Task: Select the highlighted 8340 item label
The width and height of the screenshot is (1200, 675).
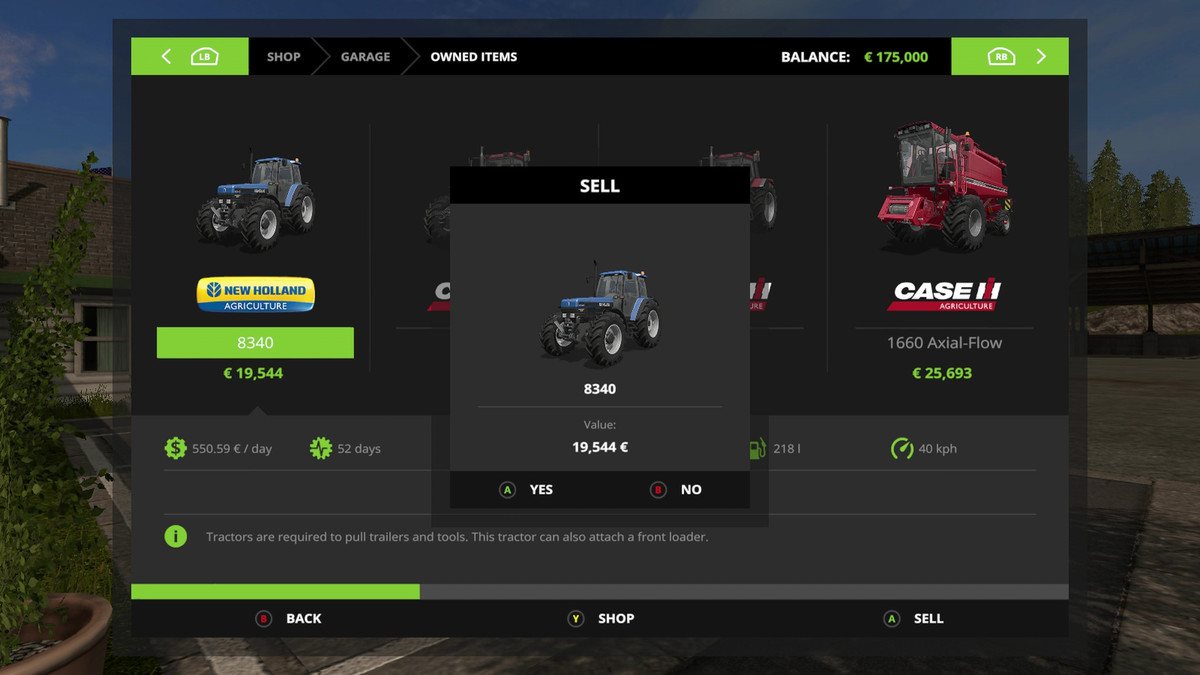Action: pos(255,342)
